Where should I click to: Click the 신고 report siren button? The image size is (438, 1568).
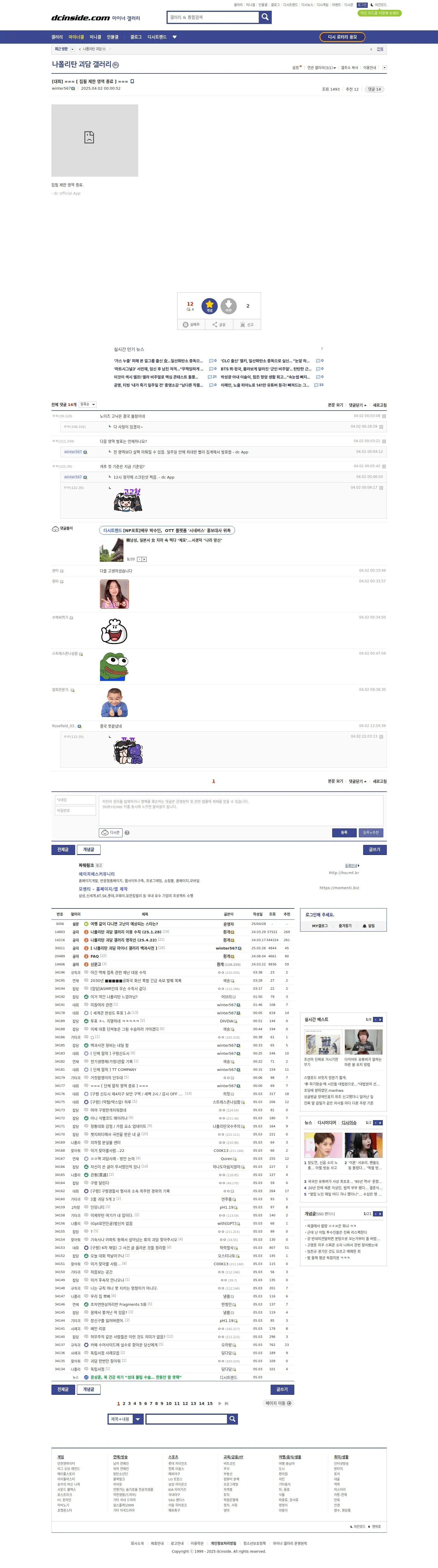(x=246, y=324)
